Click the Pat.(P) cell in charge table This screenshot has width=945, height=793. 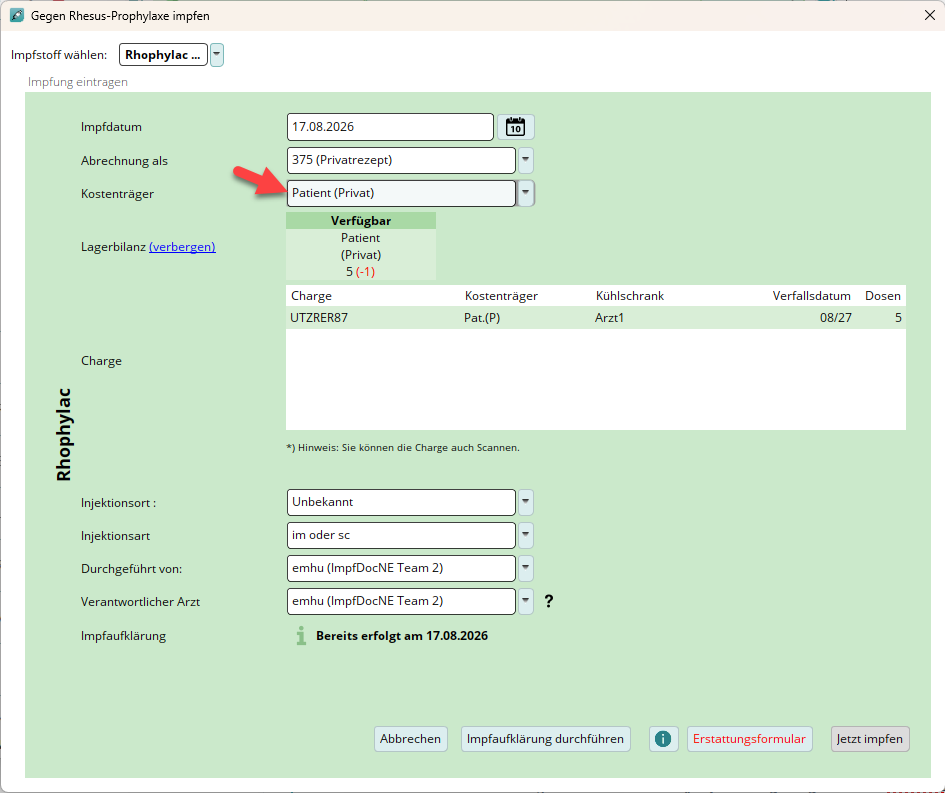482,318
